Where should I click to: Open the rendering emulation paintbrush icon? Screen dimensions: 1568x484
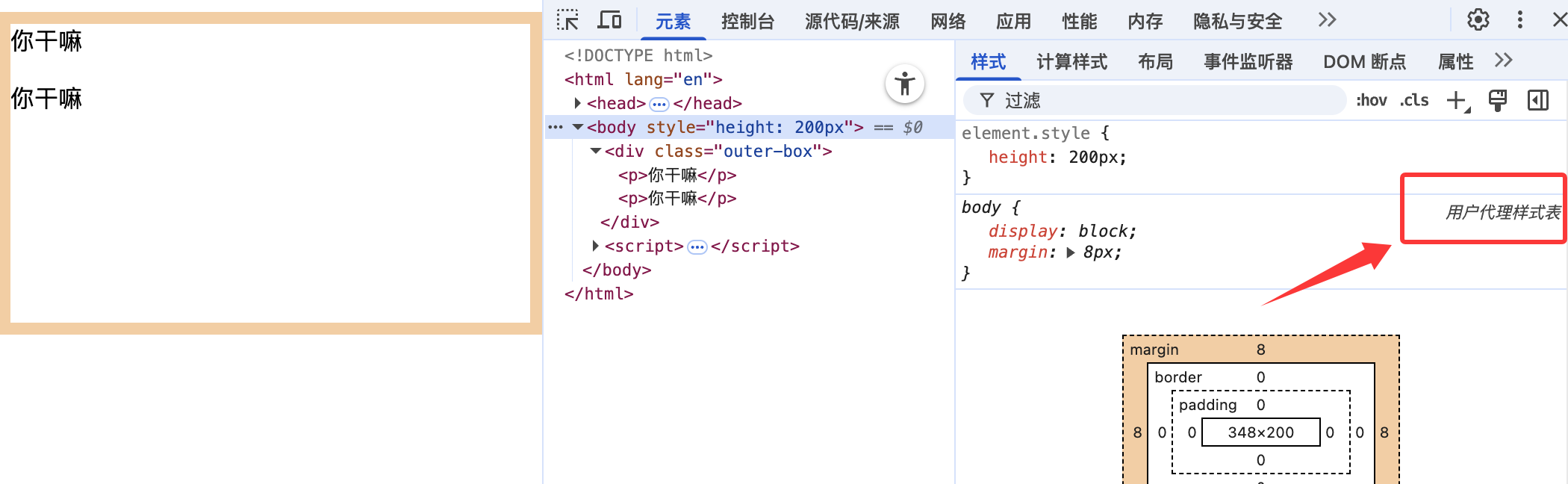[x=1497, y=100]
